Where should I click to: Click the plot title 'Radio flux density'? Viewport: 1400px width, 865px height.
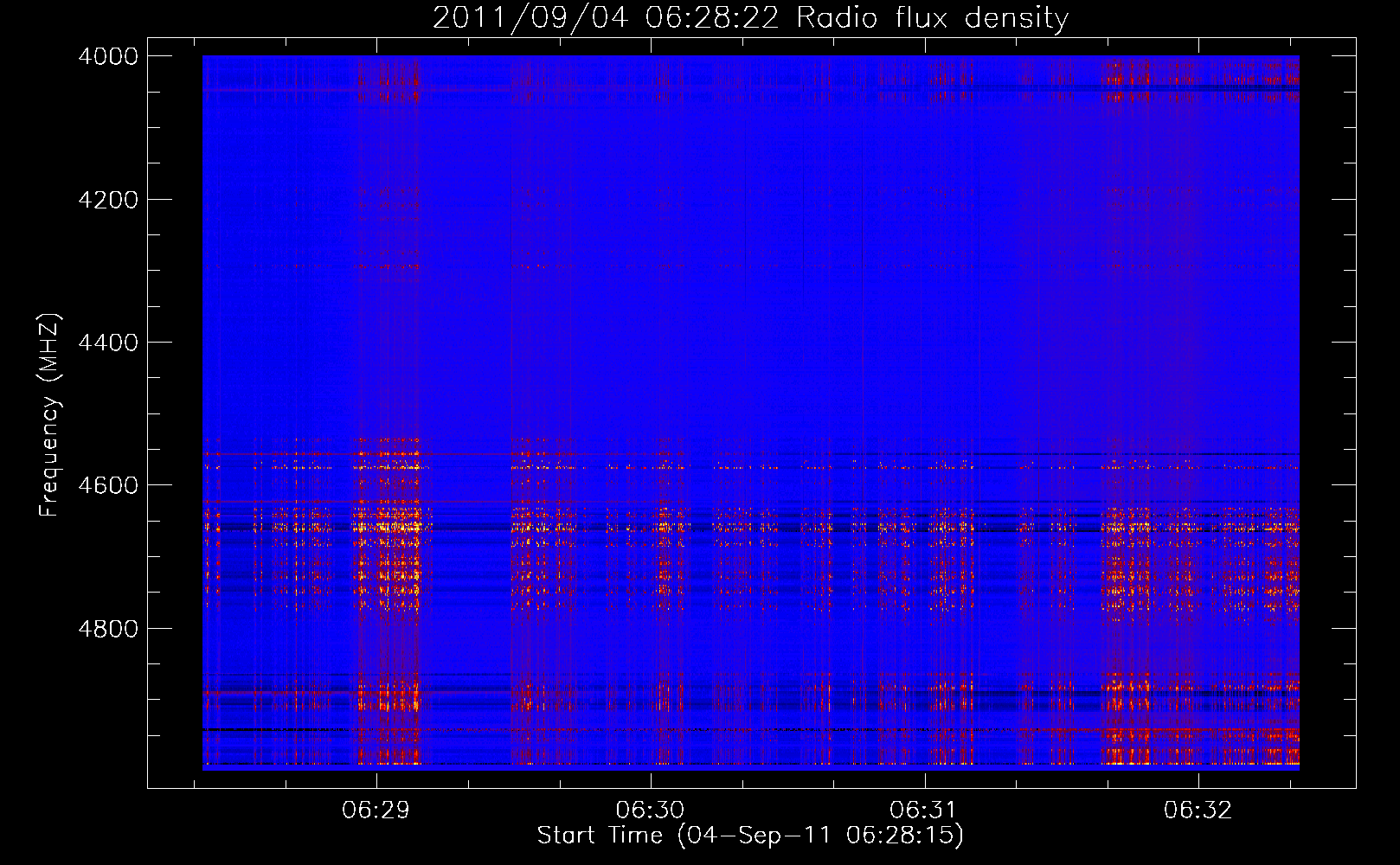tap(933, 18)
